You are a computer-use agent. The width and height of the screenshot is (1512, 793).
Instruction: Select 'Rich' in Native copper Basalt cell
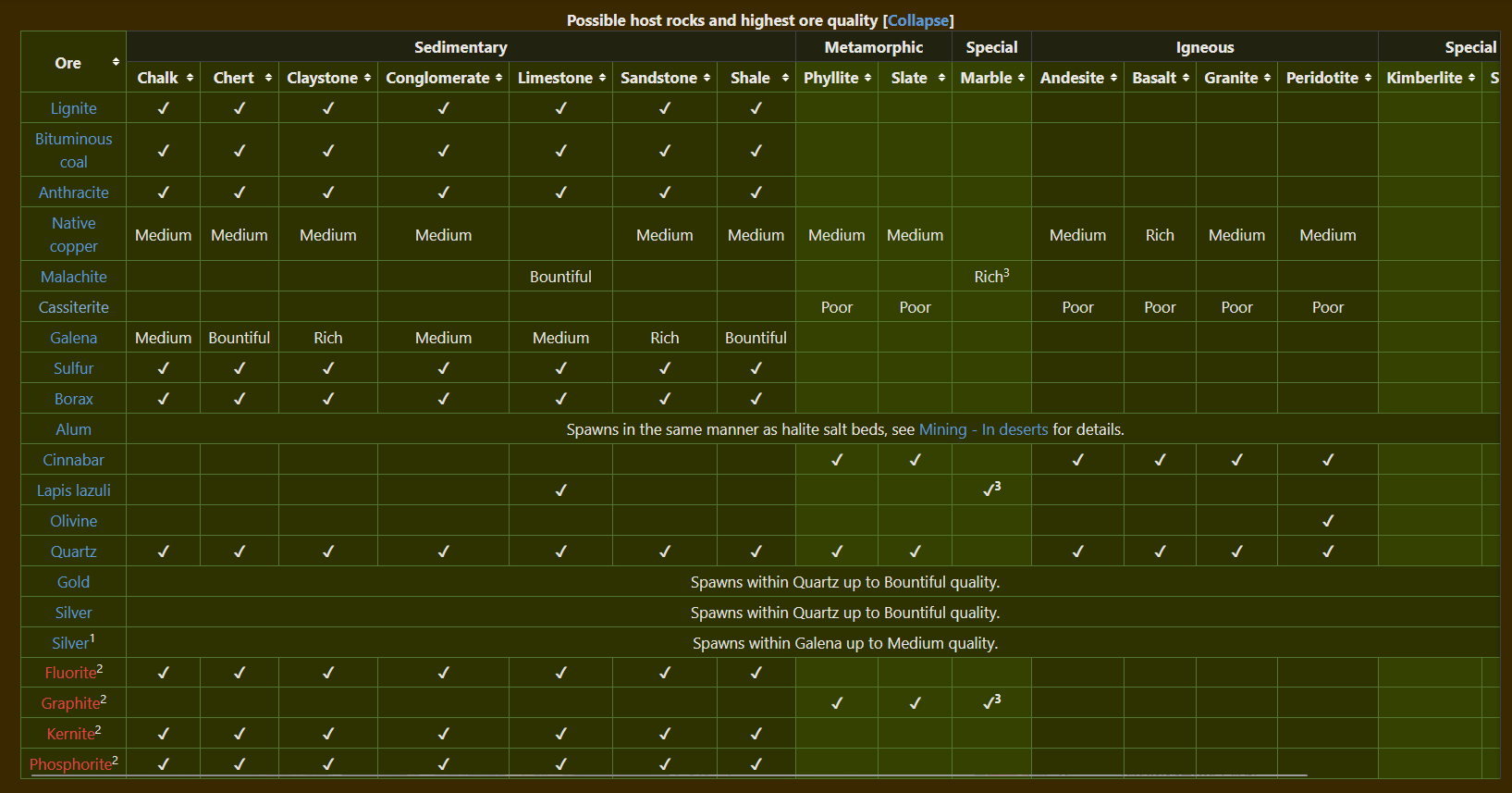click(x=1160, y=235)
